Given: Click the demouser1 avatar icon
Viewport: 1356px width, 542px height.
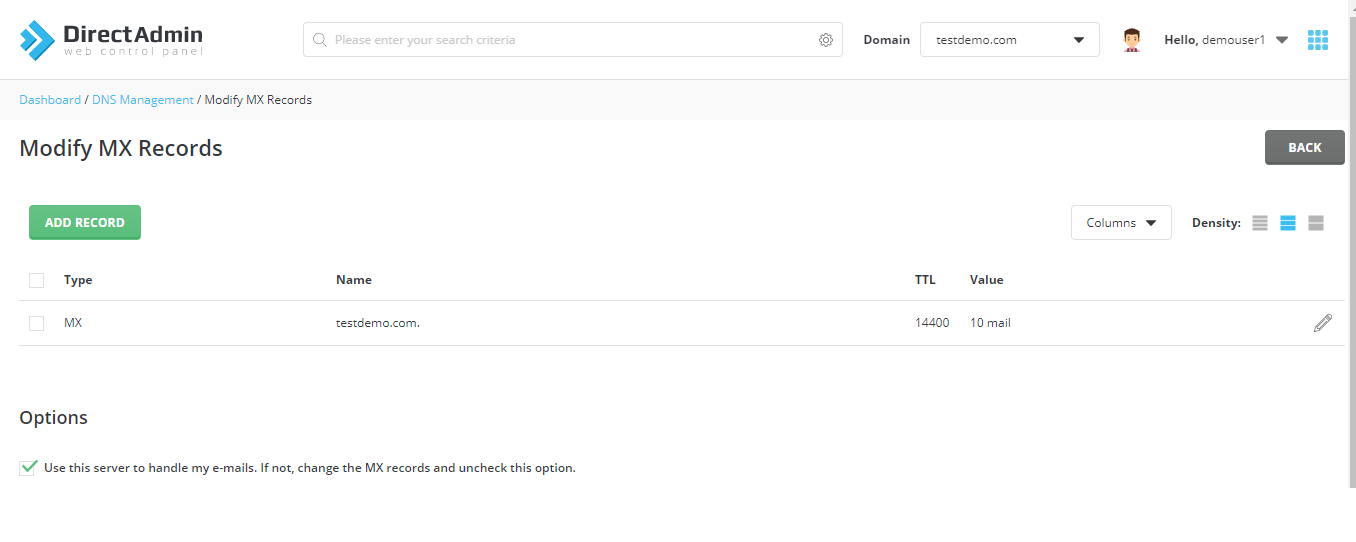Looking at the screenshot, I should [x=1132, y=40].
